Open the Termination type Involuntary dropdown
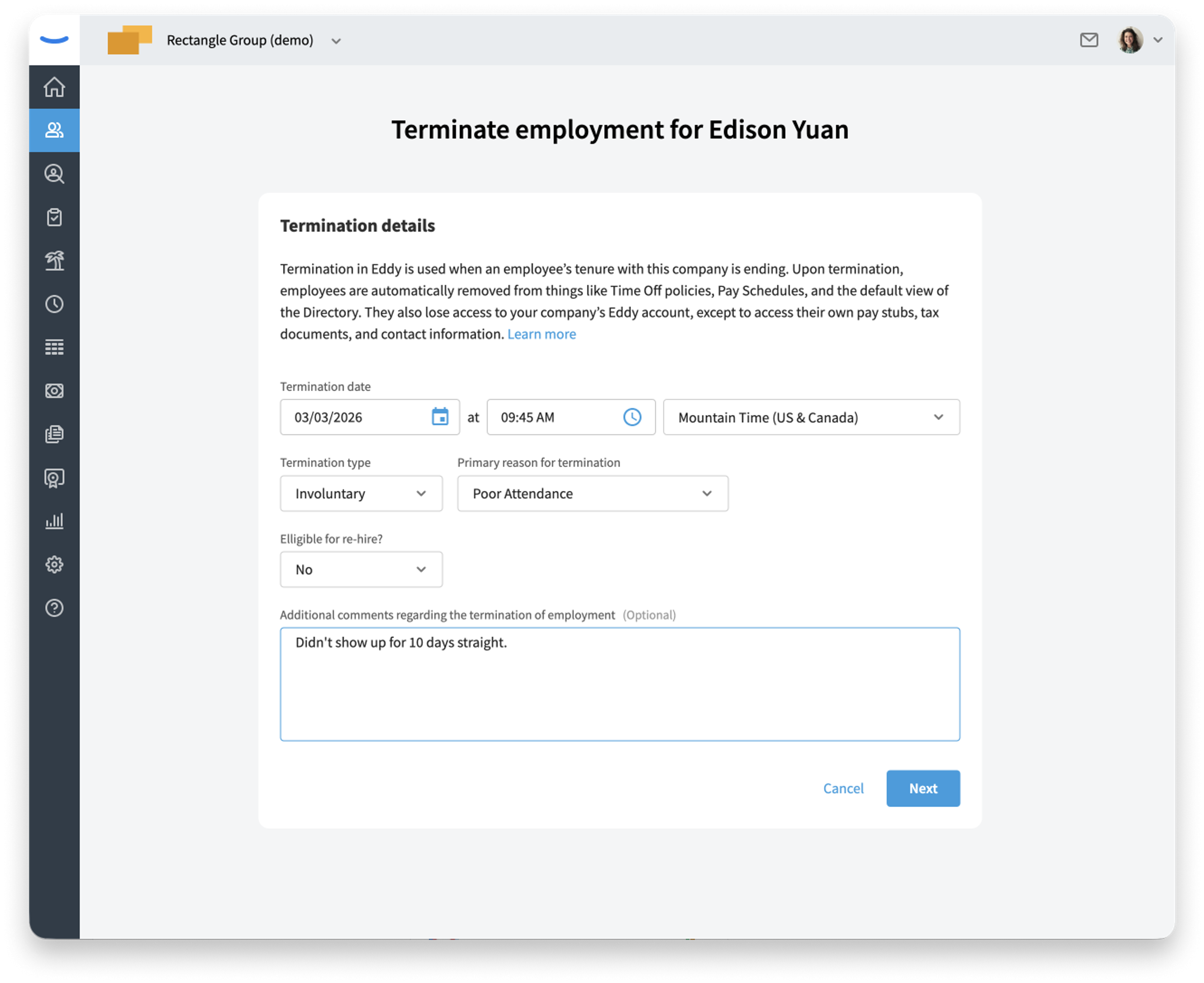Image resolution: width=1204 pixels, height=983 pixels. [x=361, y=493]
